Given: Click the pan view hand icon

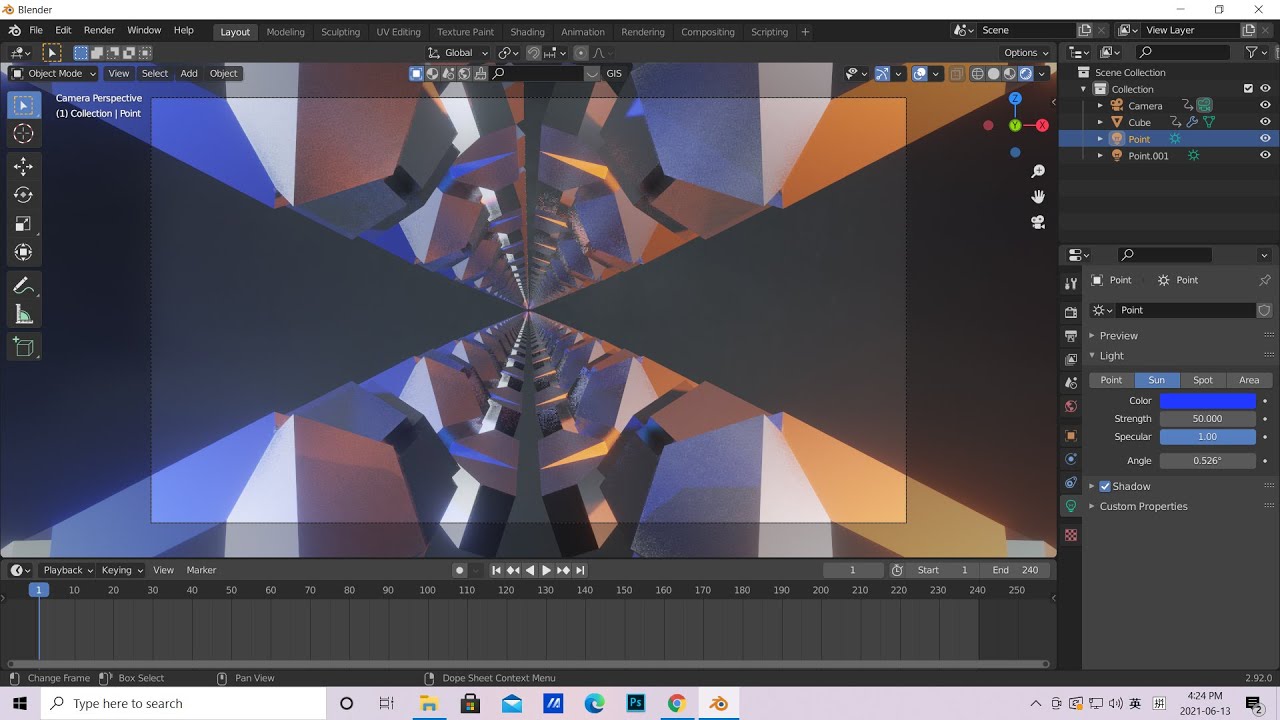Looking at the screenshot, I should (x=1038, y=197).
